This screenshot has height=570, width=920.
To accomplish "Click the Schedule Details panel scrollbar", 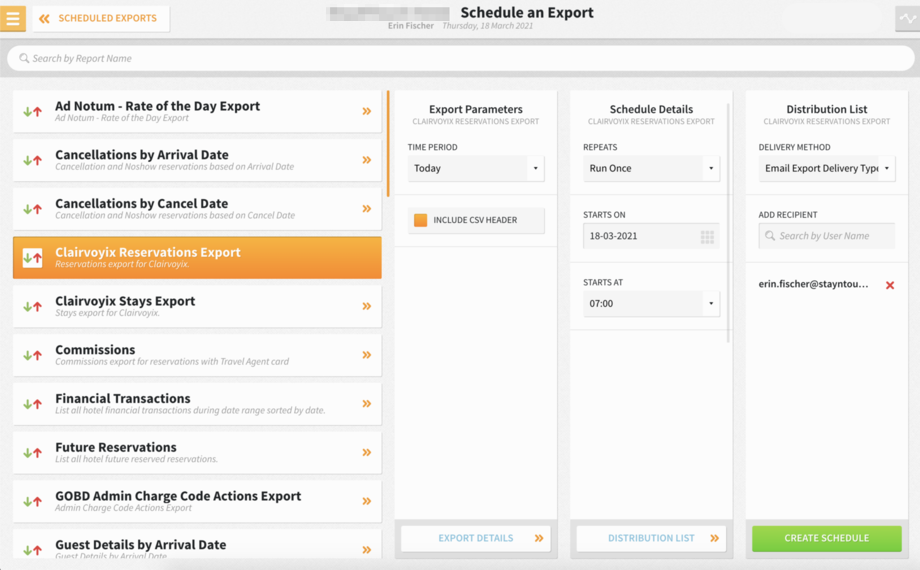I will (728, 223).
